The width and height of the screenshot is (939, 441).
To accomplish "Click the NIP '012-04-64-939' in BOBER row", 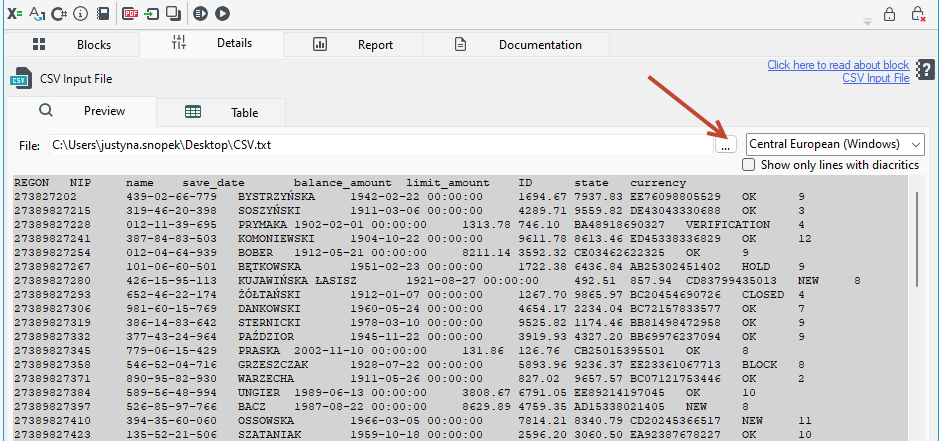I will 172,253.
